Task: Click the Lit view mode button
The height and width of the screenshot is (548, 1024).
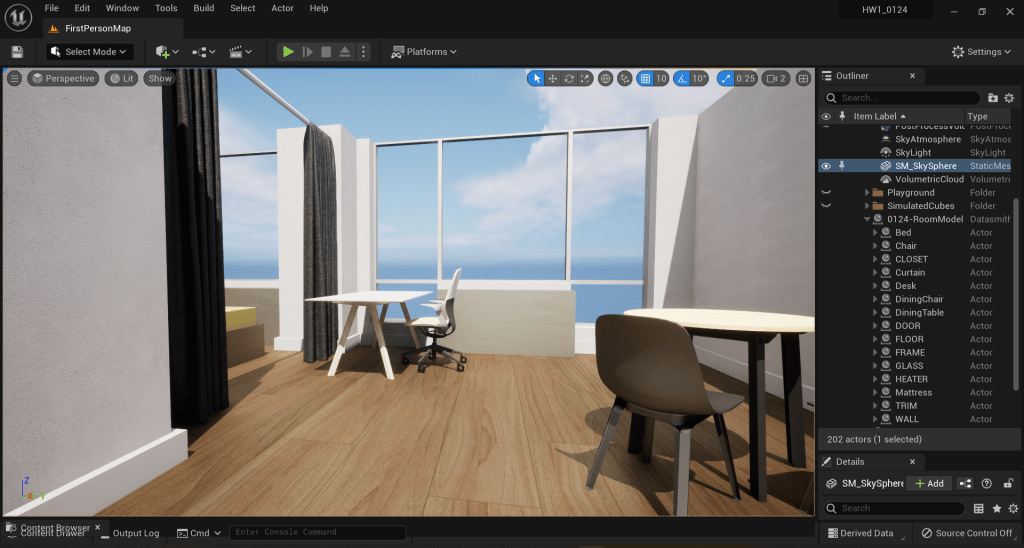Action: point(123,79)
